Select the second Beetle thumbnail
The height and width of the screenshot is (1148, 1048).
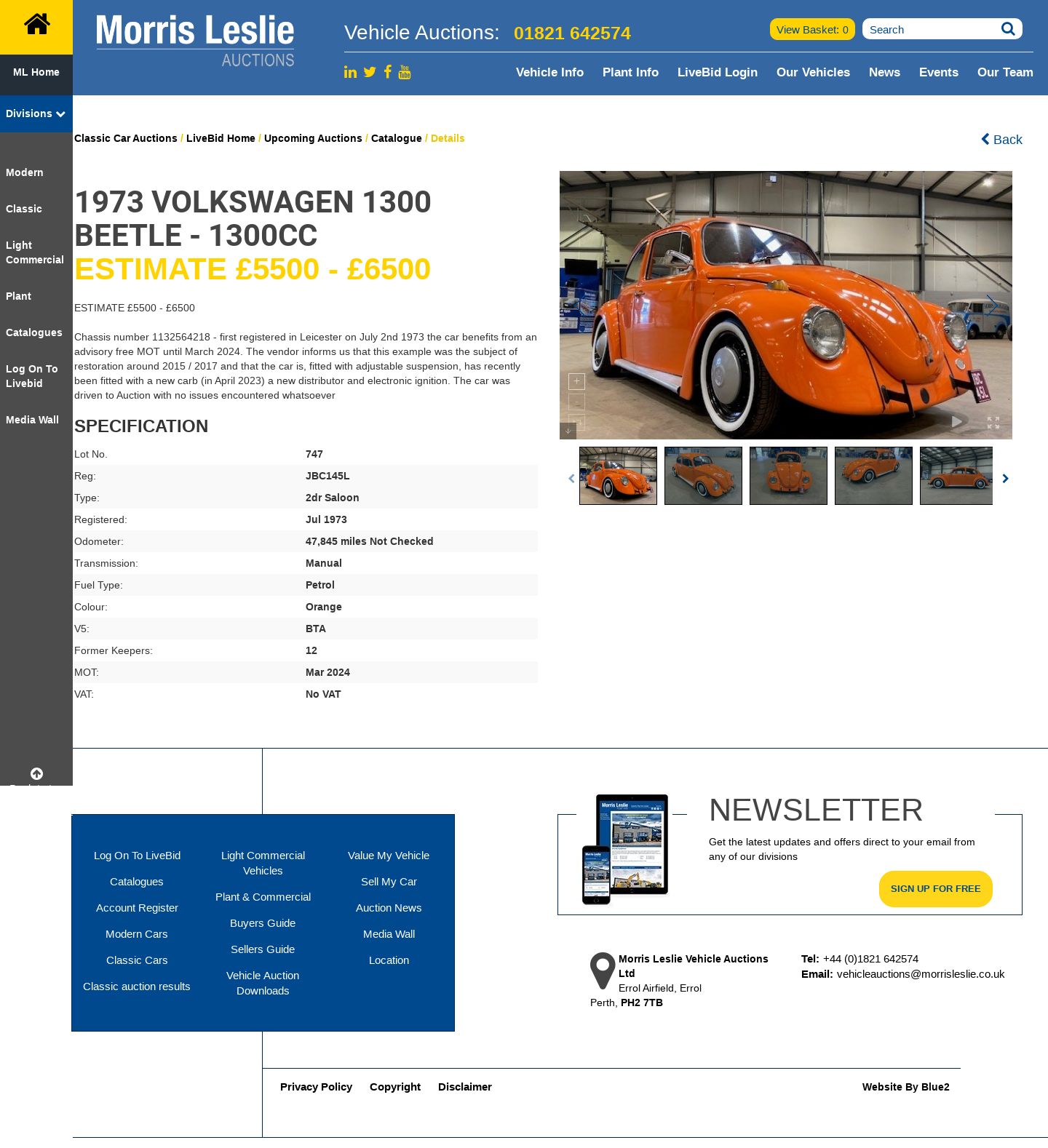click(x=703, y=476)
